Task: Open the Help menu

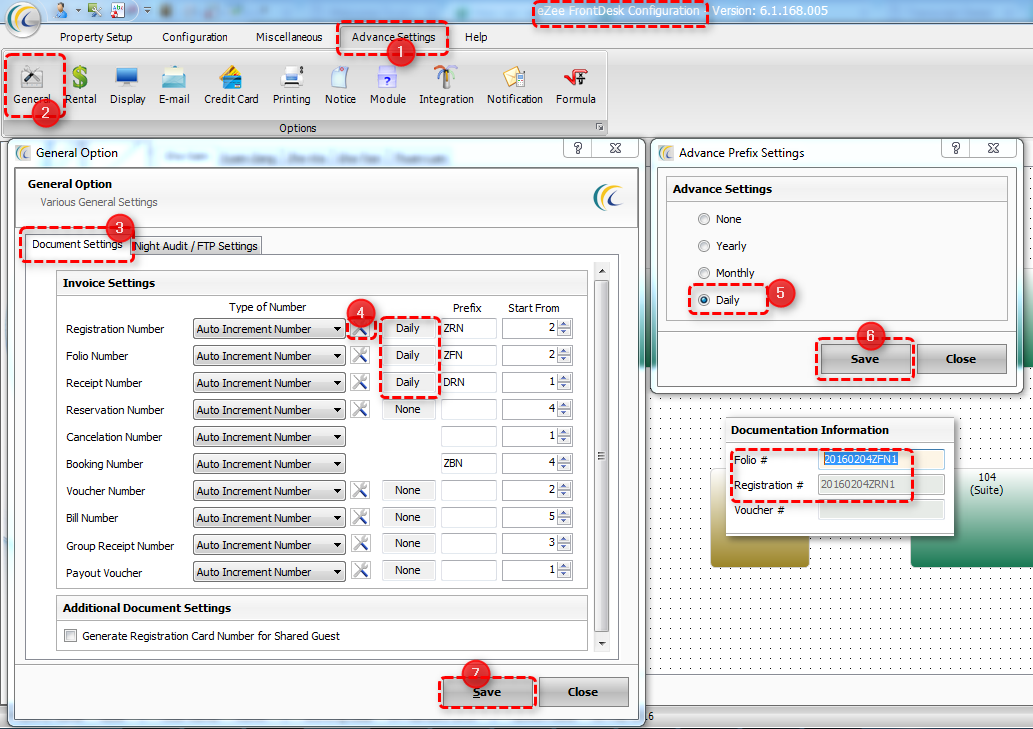Action: (476, 38)
